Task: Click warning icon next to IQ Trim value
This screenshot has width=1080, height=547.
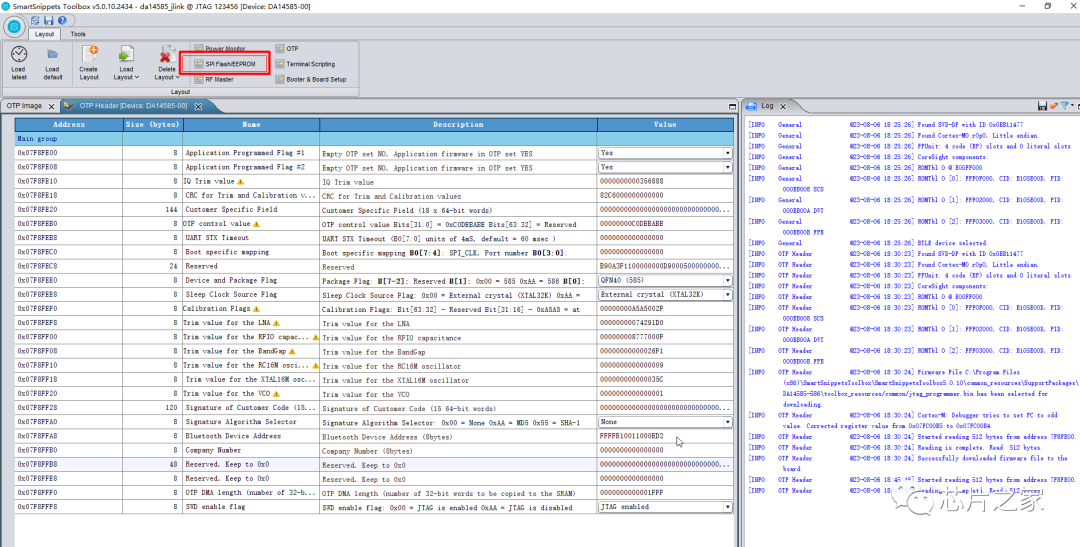Action: point(240,182)
